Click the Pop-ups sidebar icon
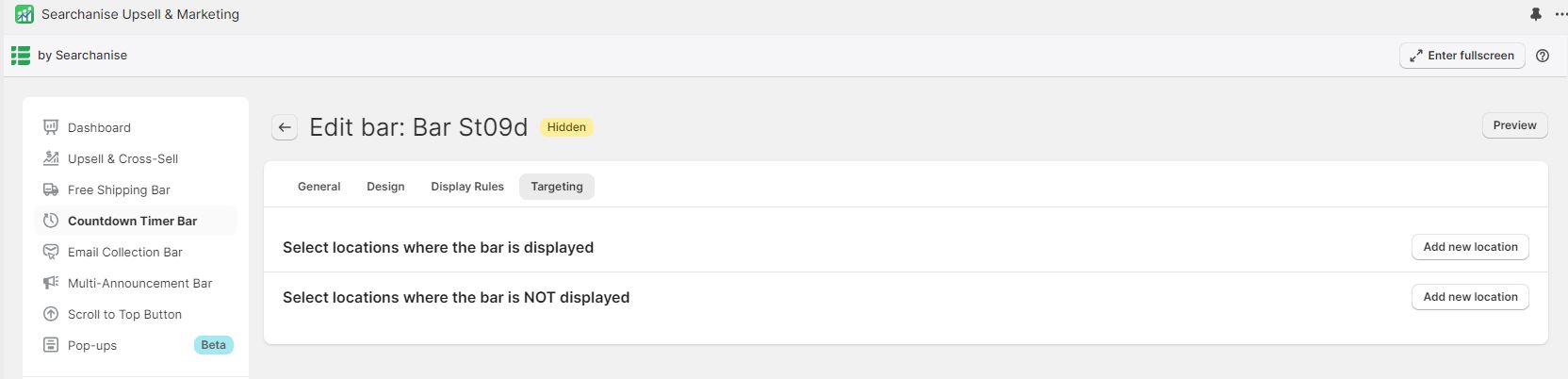Viewport: 1568px width, 379px height. coord(51,345)
